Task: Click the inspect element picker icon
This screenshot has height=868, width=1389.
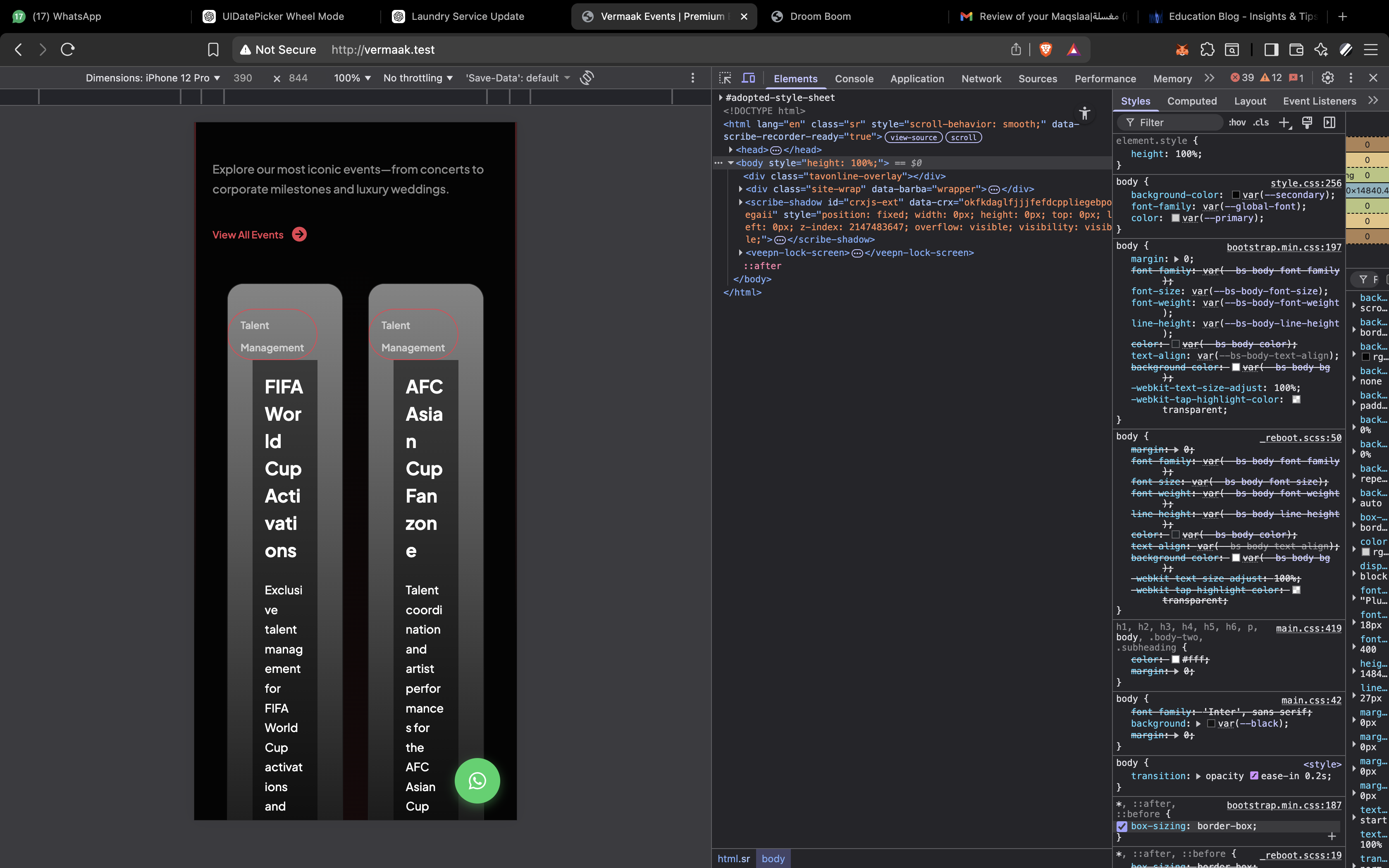Action: pos(725,78)
